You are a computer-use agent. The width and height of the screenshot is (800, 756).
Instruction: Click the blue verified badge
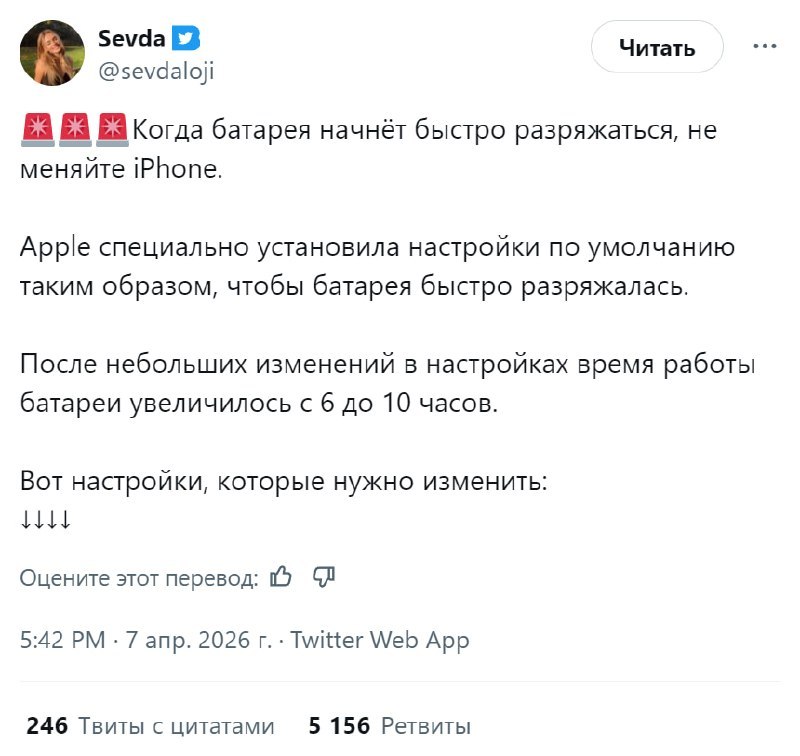tap(187, 38)
